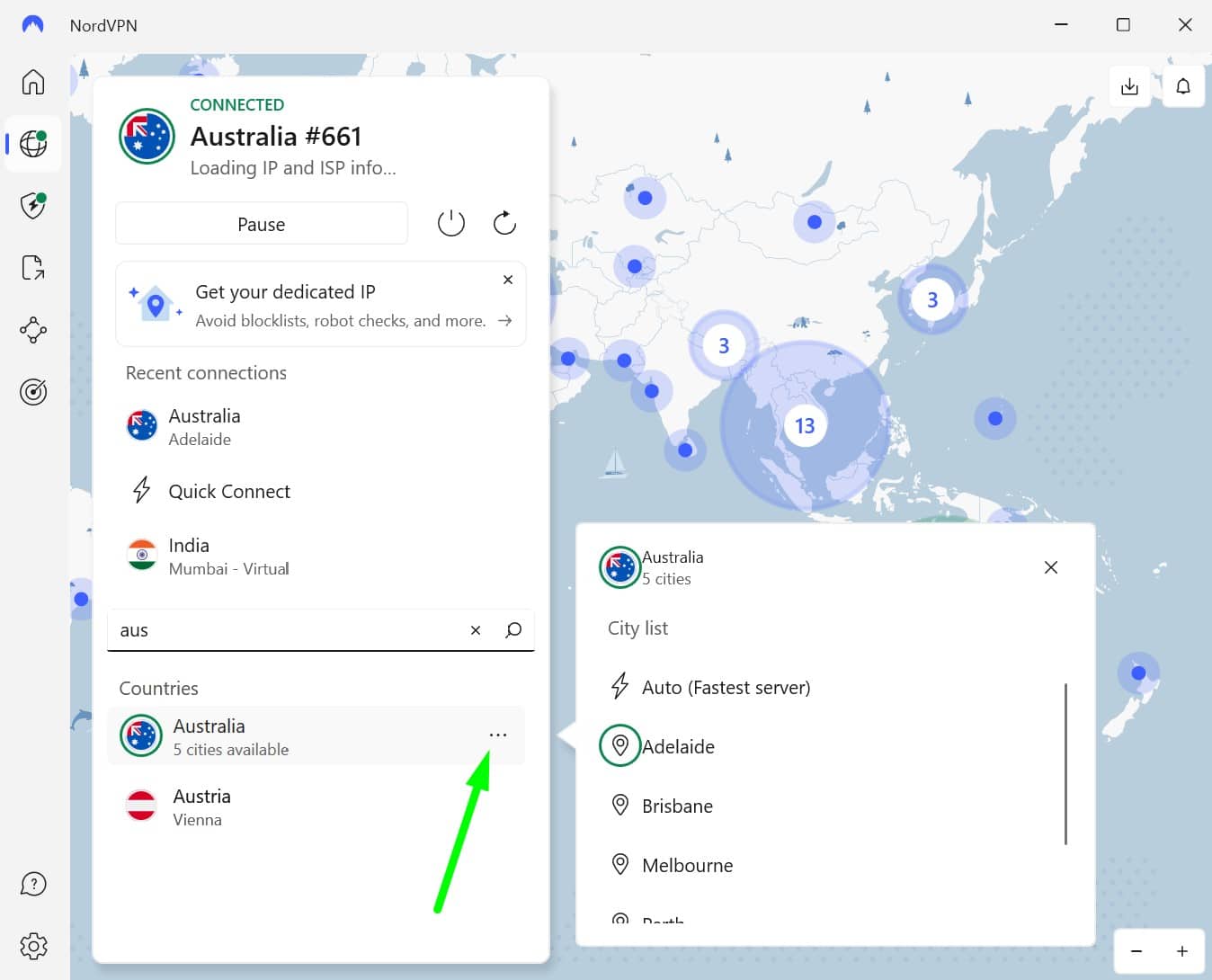The width and height of the screenshot is (1212, 980).
Task: Click the download updates icon
Action: coord(1130,86)
